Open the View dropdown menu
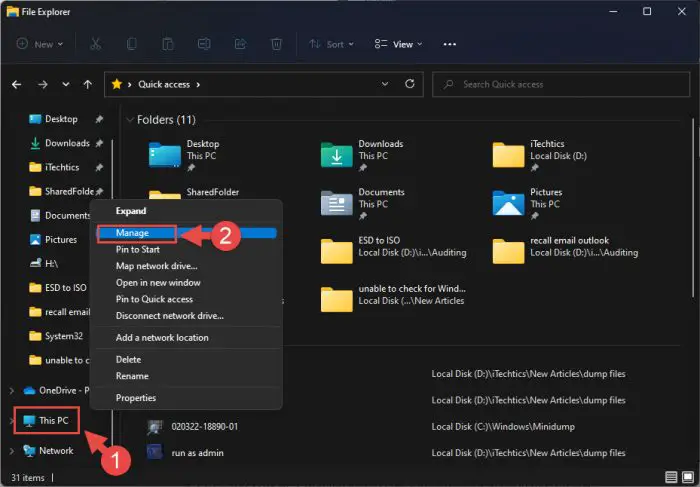Image resolution: width=700 pixels, height=487 pixels. pos(398,44)
